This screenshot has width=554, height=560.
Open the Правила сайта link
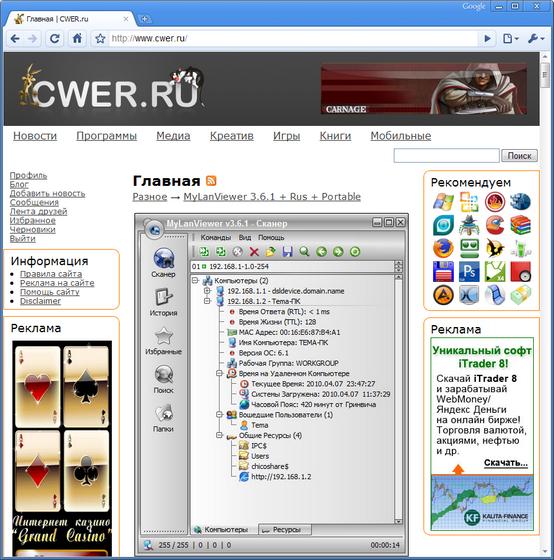pos(51,274)
